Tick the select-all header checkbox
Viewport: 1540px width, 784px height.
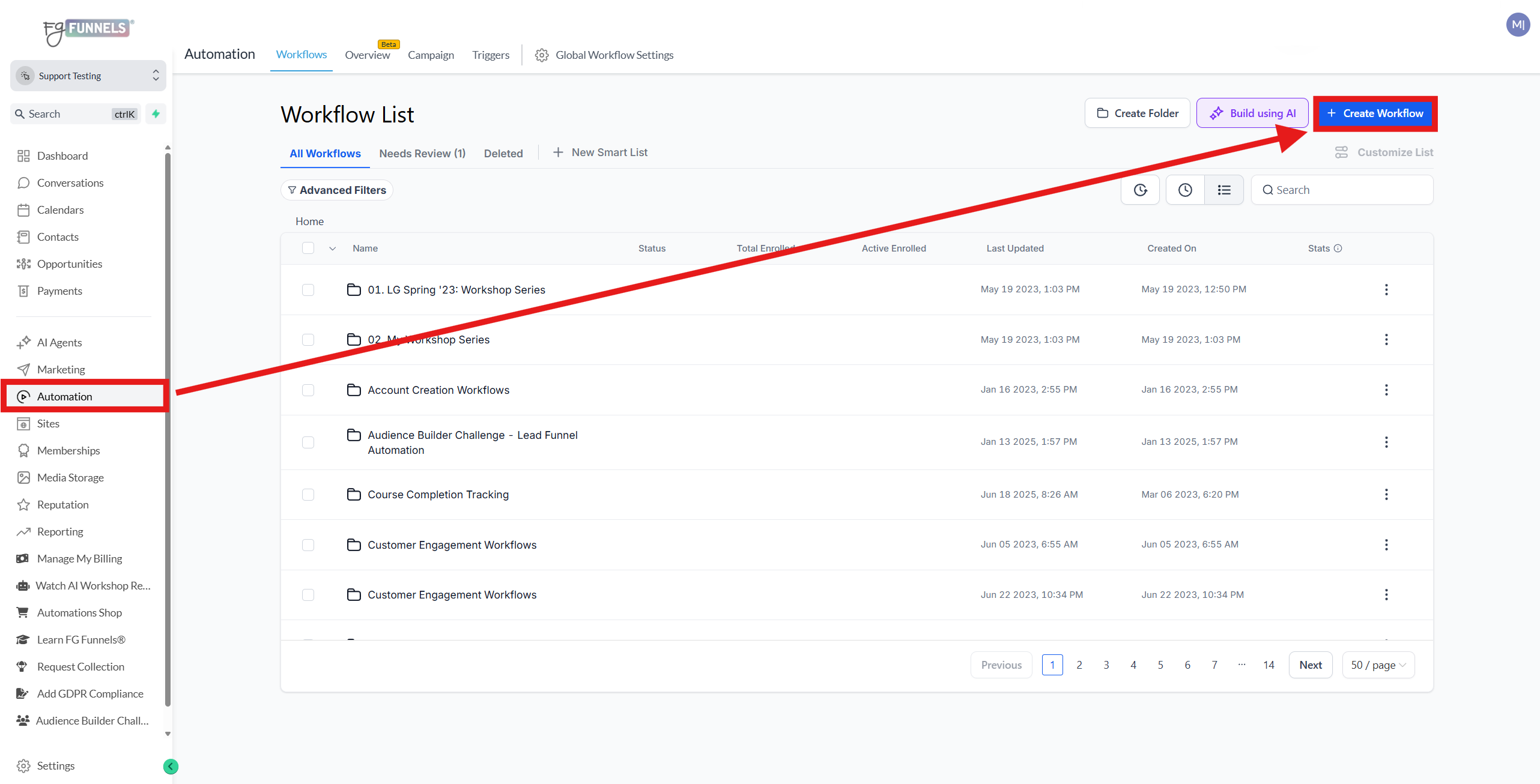pyautogui.click(x=308, y=249)
